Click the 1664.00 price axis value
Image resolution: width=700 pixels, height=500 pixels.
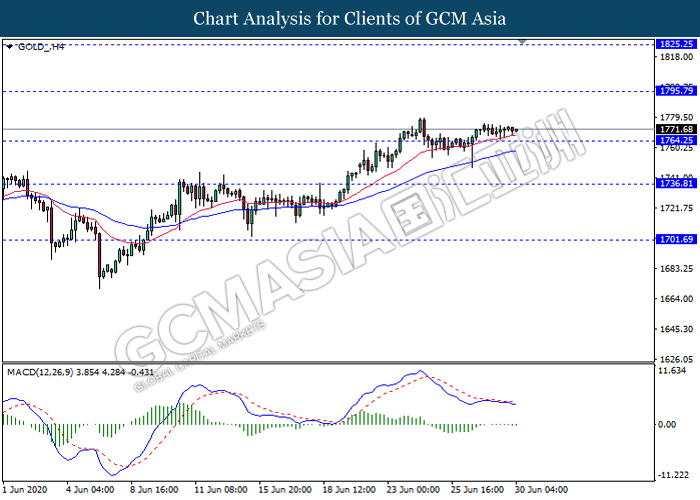pyautogui.click(x=676, y=299)
